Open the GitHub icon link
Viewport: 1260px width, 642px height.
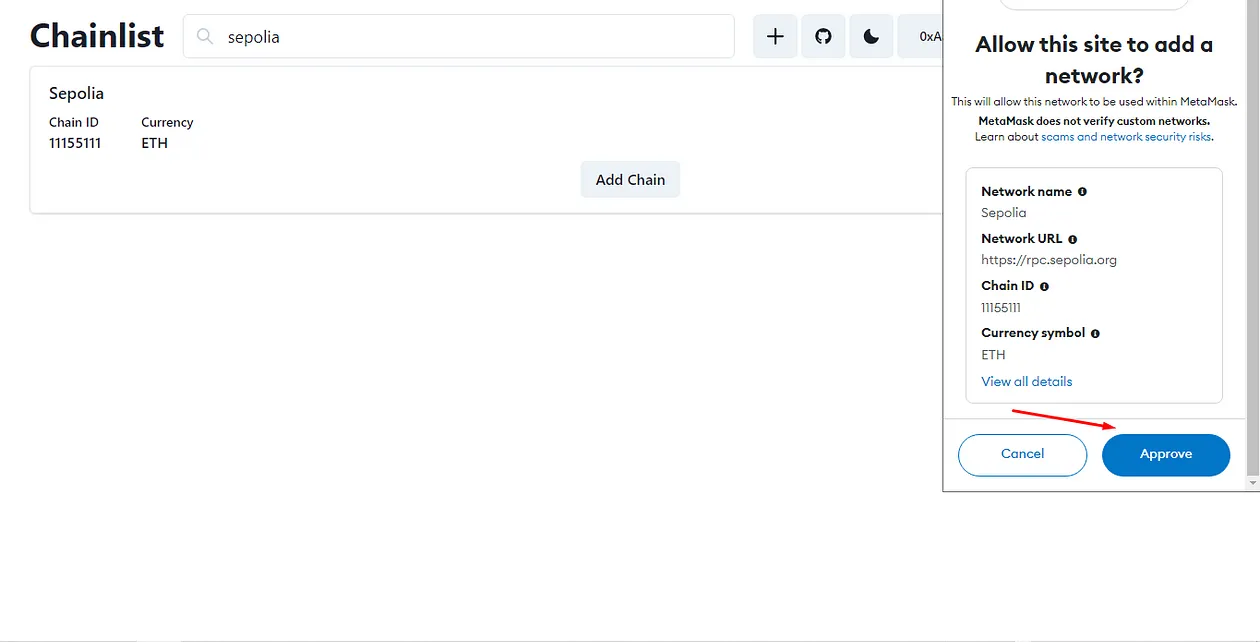coord(823,36)
